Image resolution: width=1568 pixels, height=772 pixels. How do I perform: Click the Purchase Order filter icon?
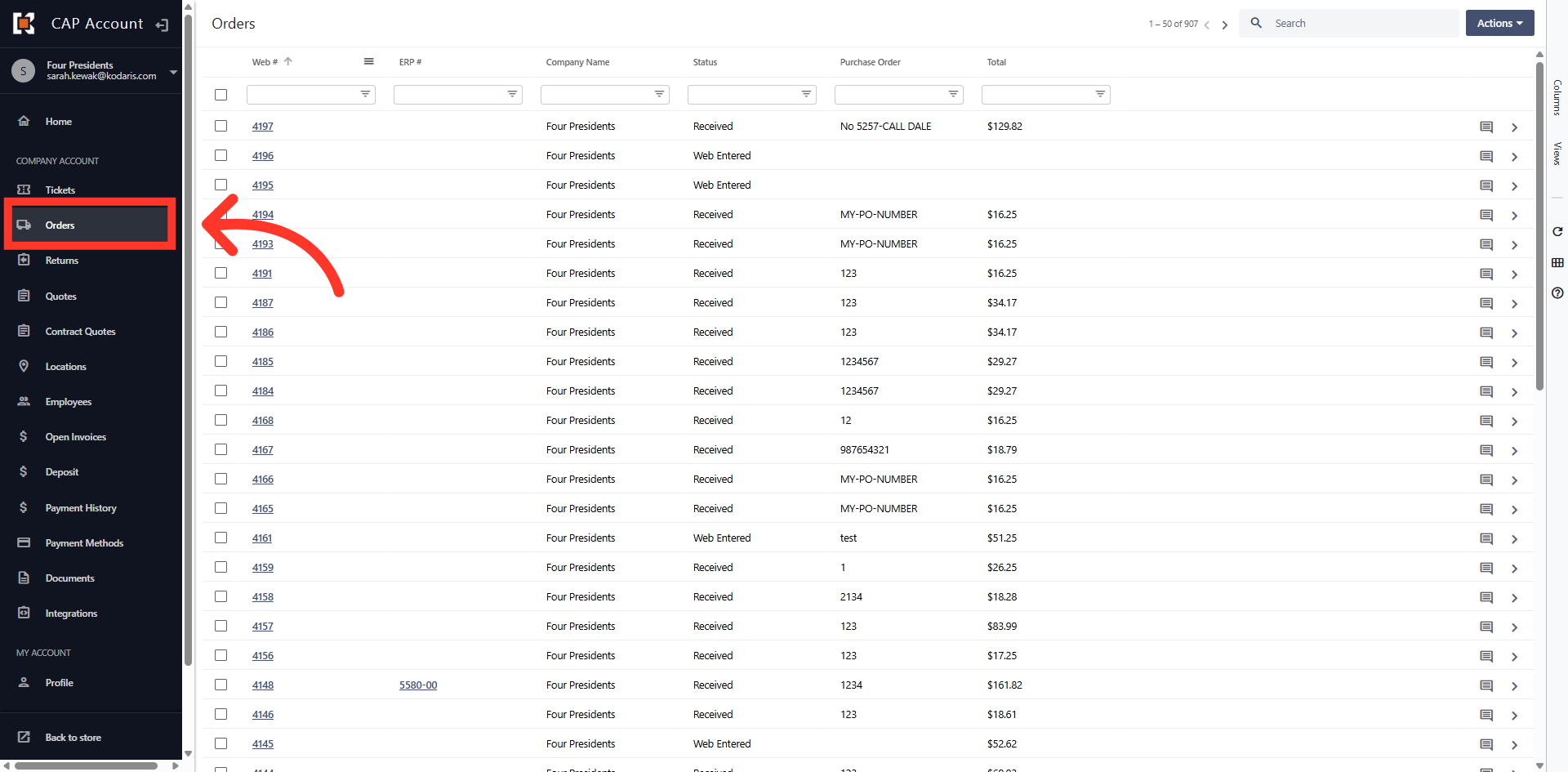coord(953,94)
